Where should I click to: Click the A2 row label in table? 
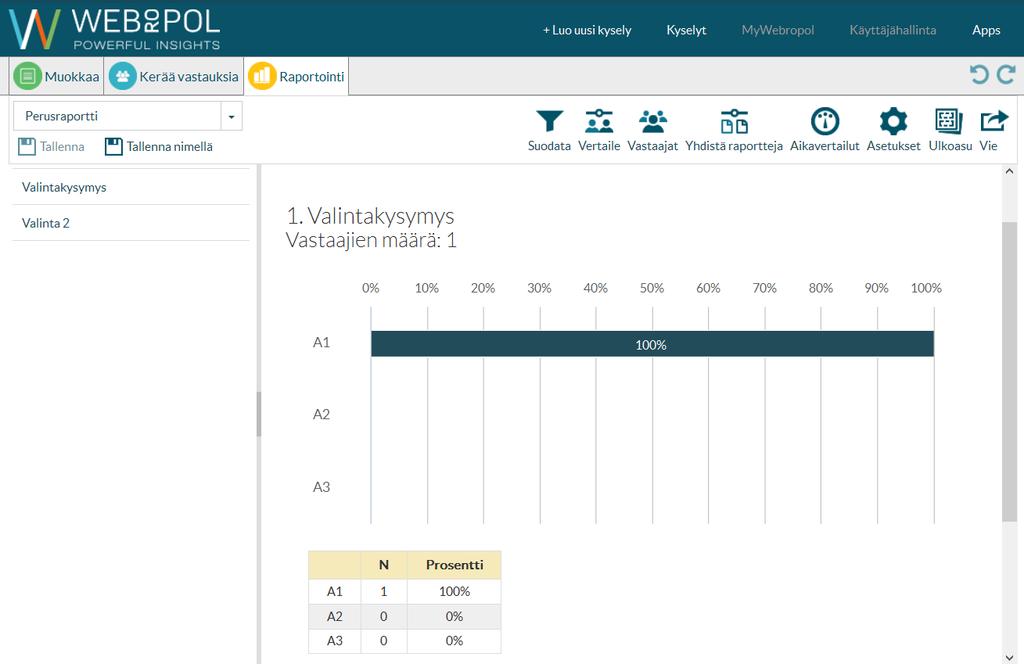pyautogui.click(x=334, y=616)
